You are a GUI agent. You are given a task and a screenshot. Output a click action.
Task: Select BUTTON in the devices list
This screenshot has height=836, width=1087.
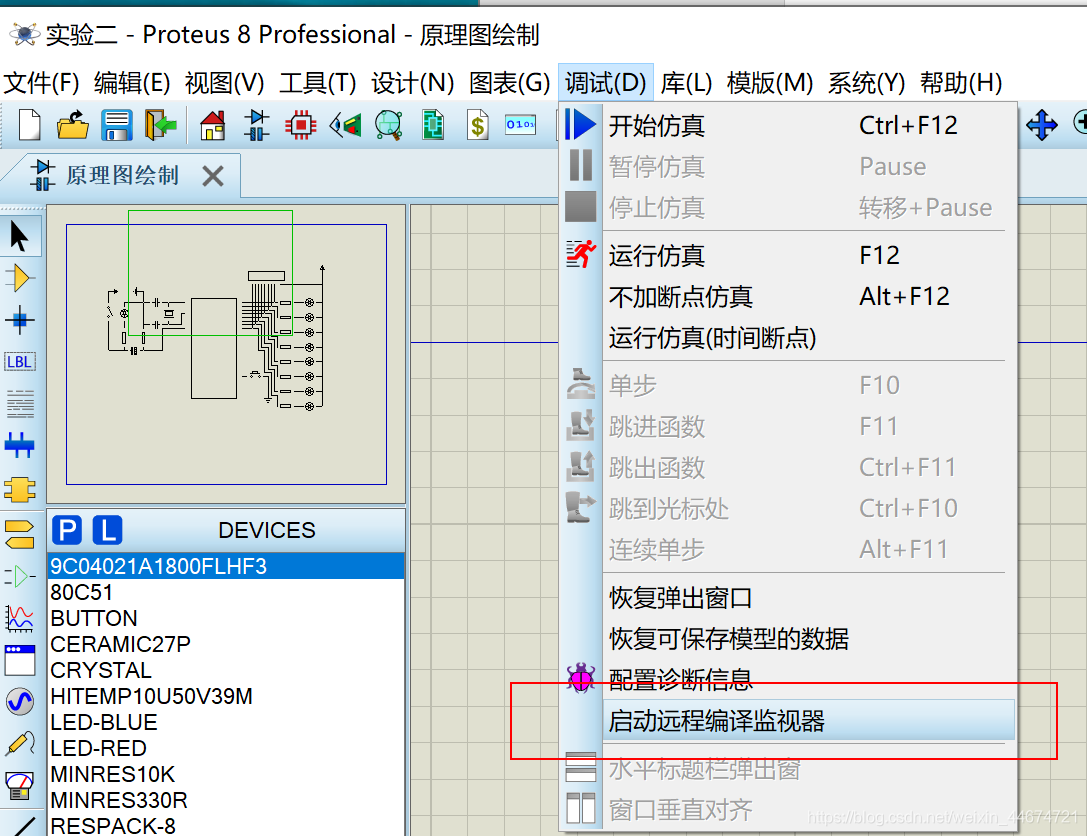(x=226, y=618)
